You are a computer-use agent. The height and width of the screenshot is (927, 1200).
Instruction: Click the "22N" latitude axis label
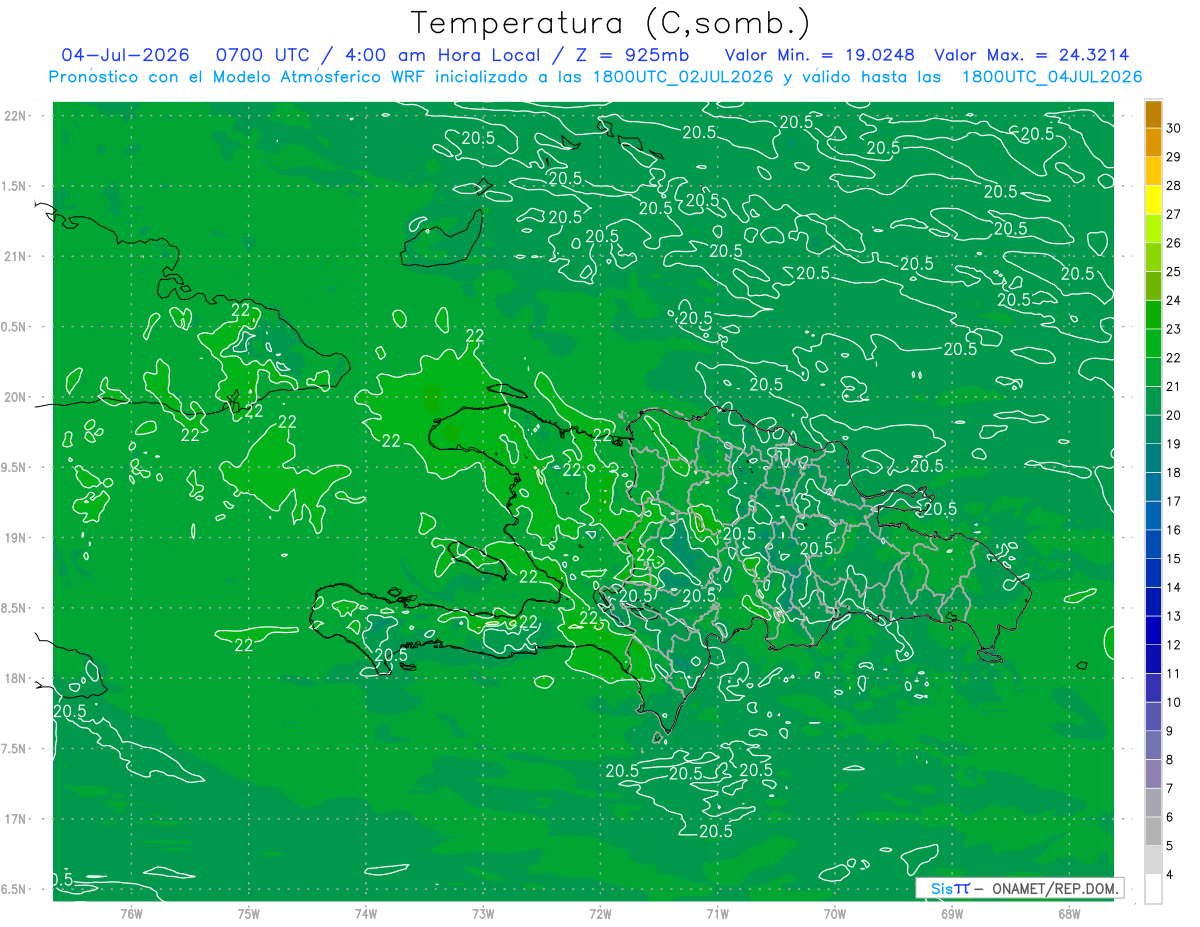pos(17,116)
